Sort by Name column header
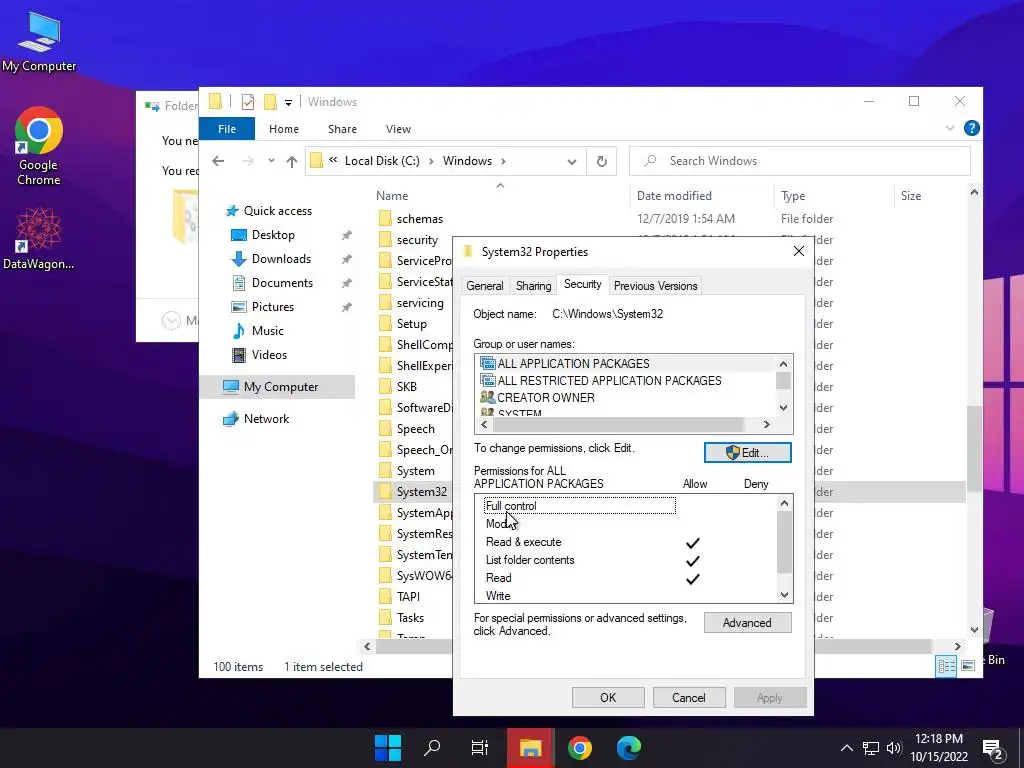The height and width of the screenshot is (768, 1024). point(392,196)
